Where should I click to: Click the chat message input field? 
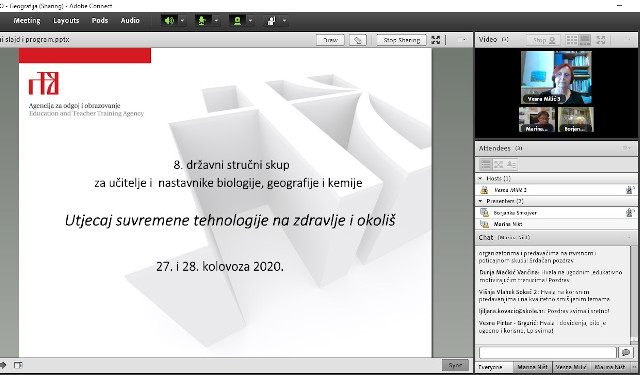tap(548, 352)
